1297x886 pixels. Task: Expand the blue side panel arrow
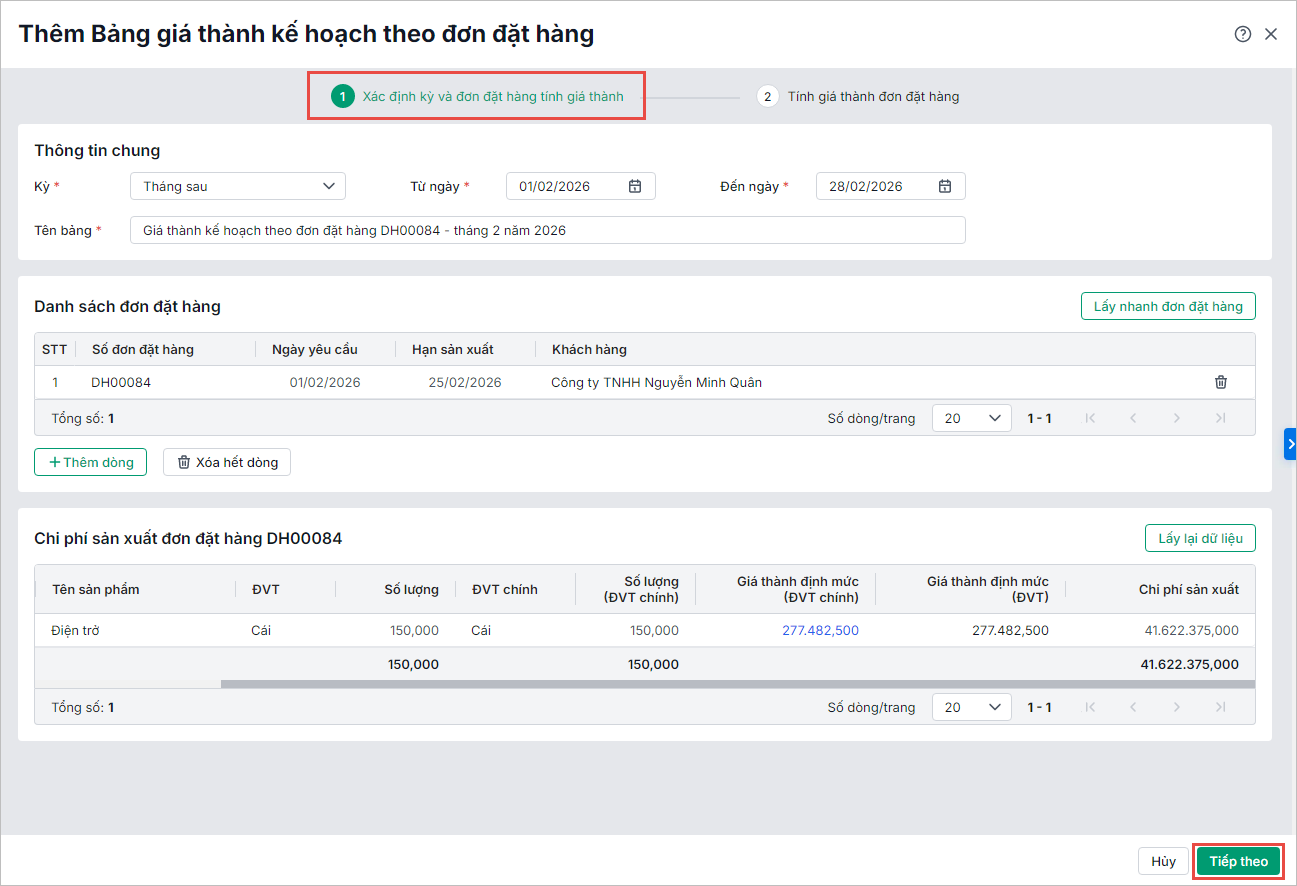click(1290, 443)
